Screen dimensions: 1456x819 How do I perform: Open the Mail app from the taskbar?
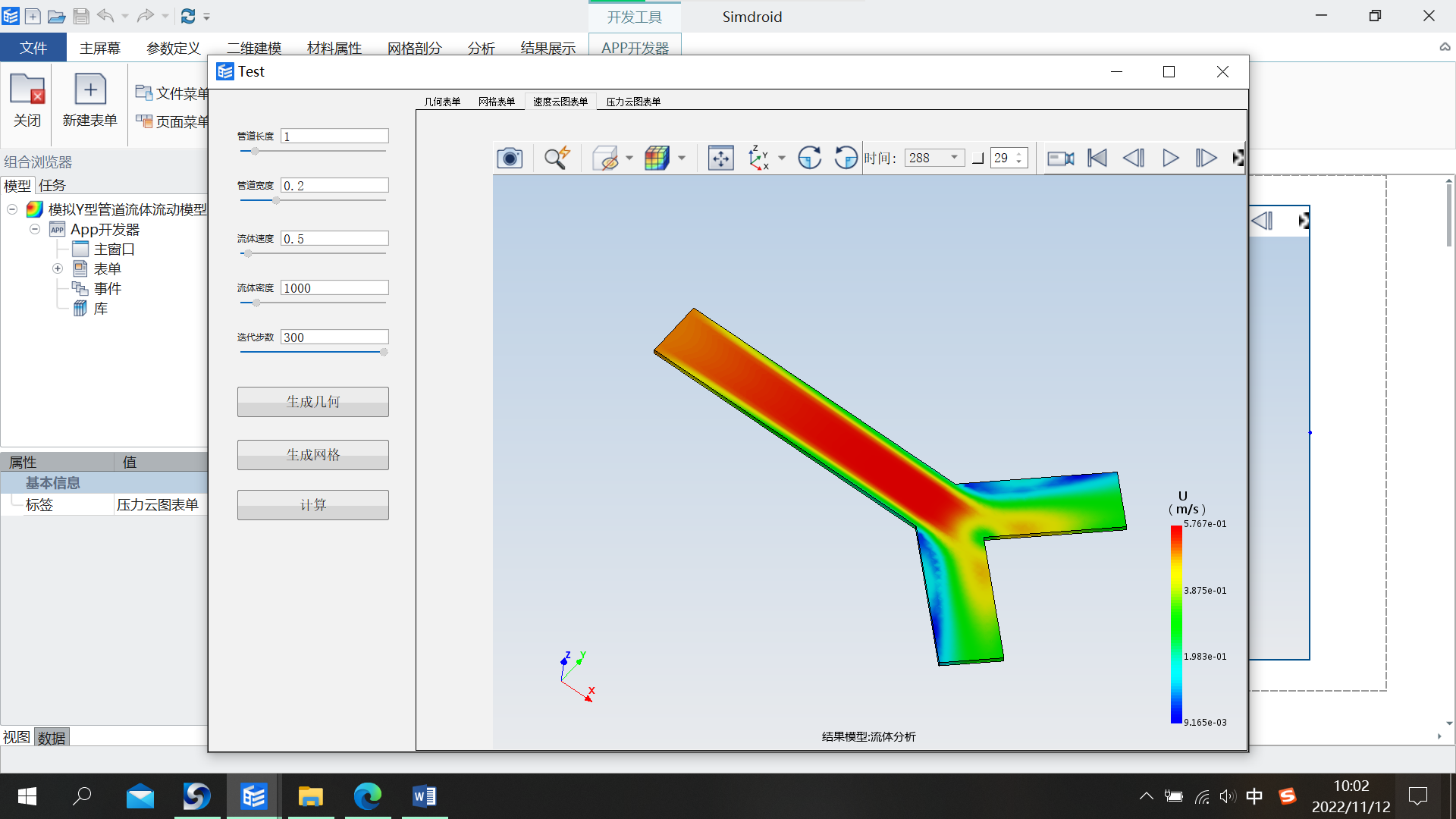pyautogui.click(x=140, y=796)
